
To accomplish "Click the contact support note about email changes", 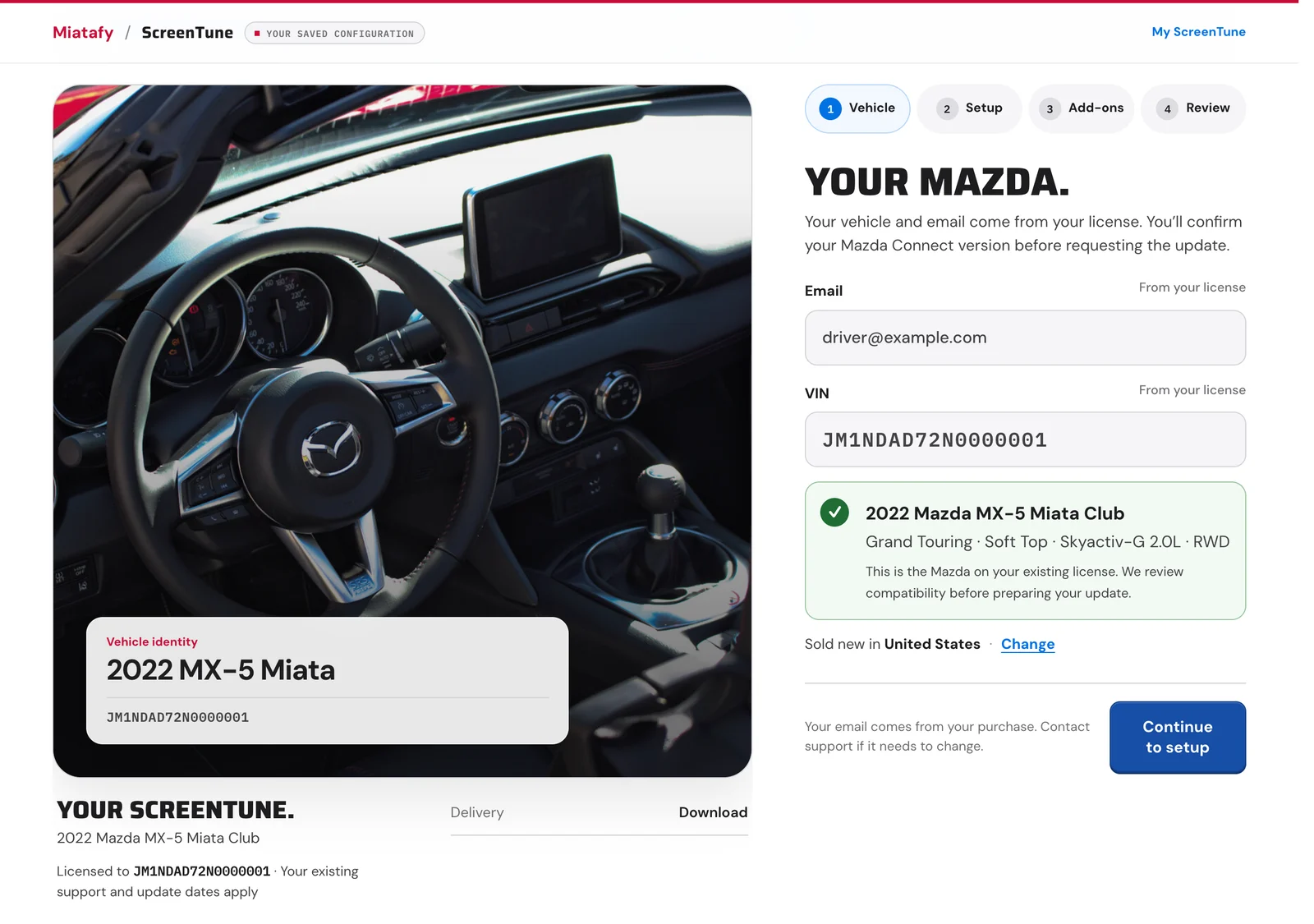I will point(947,737).
